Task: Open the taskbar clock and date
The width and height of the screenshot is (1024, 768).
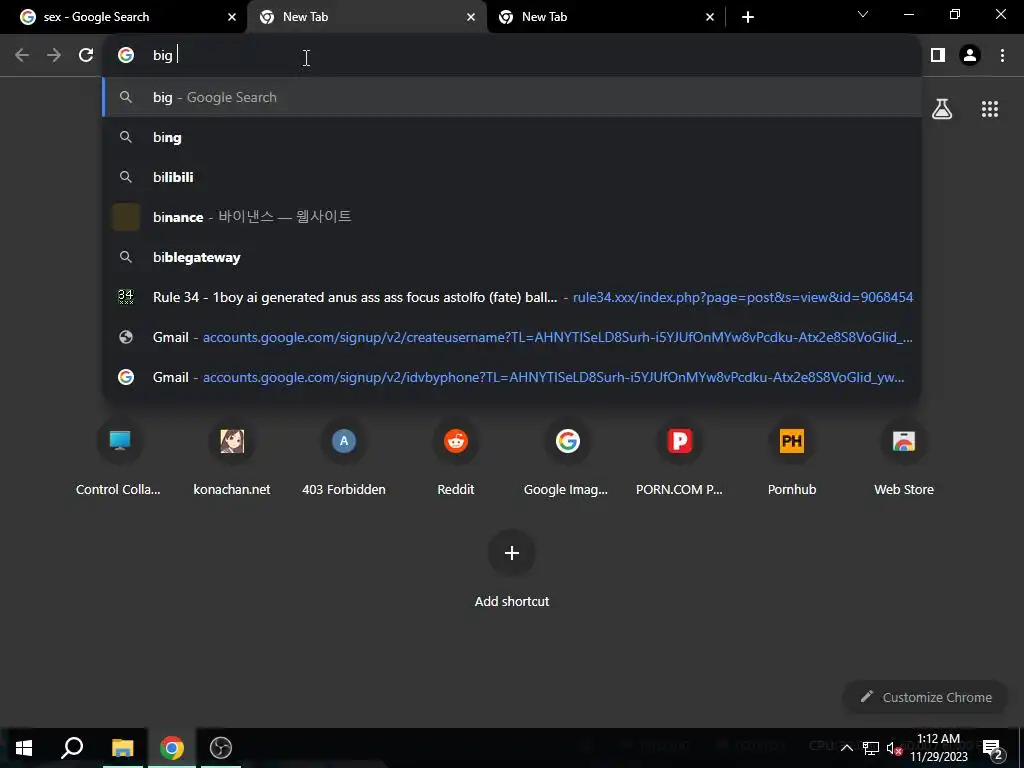Action: pyautogui.click(x=938, y=748)
